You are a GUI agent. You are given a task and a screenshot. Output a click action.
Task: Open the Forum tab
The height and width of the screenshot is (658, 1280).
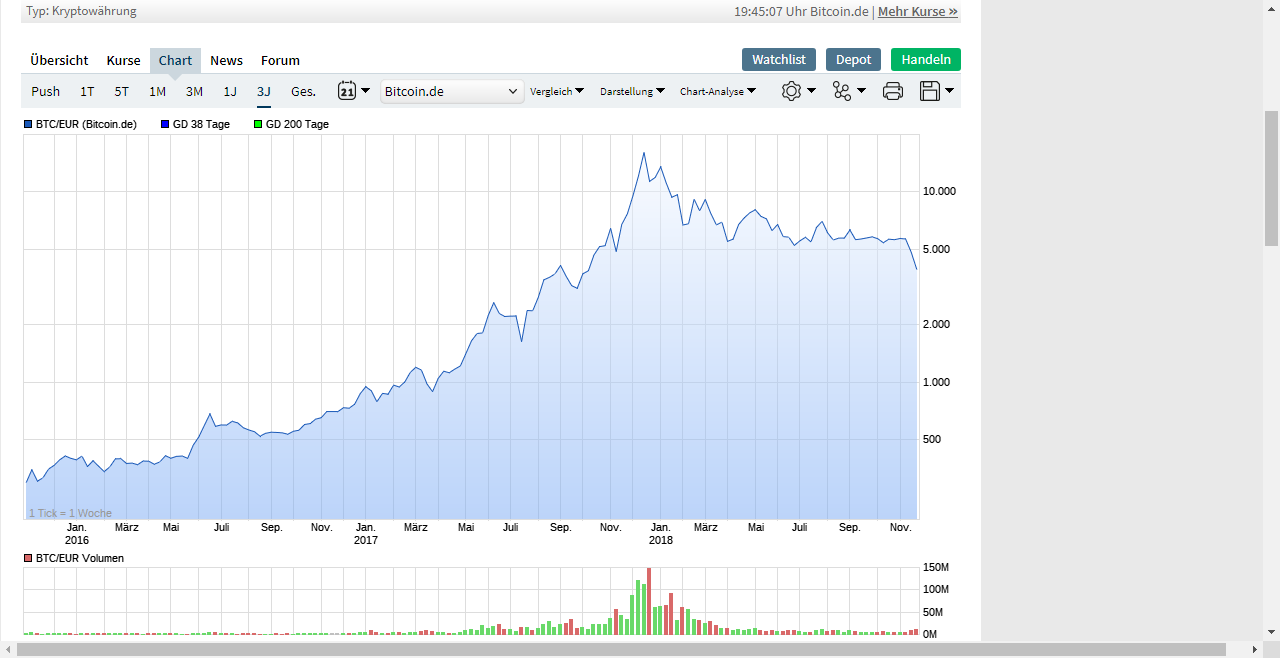pos(280,60)
